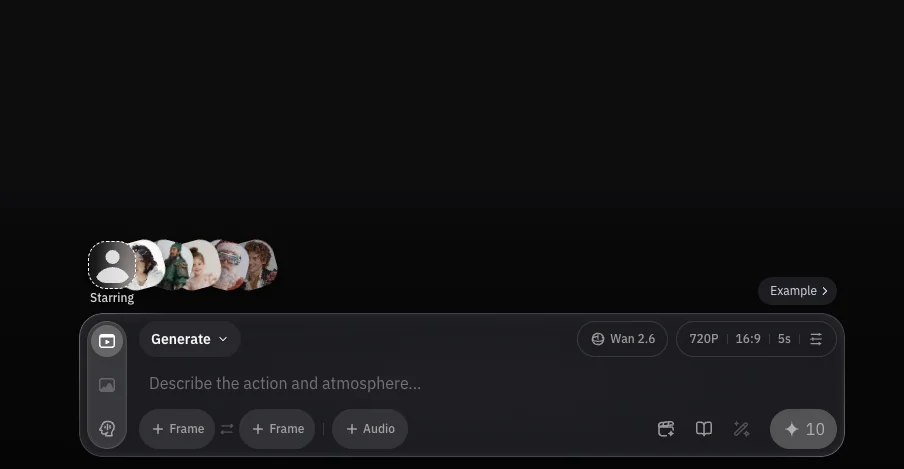This screenshot has width=904, height=469.
Task: Add the second Frame image
Action: point(277,429)
